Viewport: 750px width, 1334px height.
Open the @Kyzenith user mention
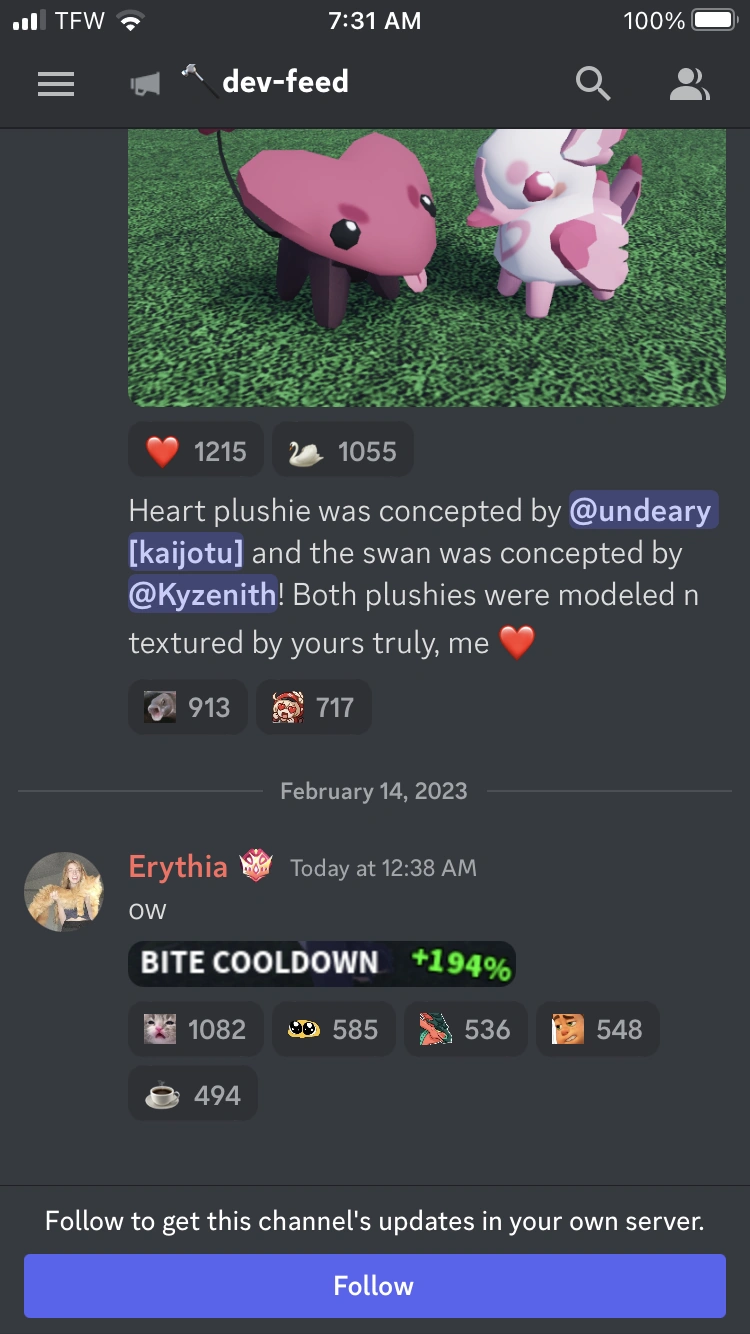click(203, 594)
